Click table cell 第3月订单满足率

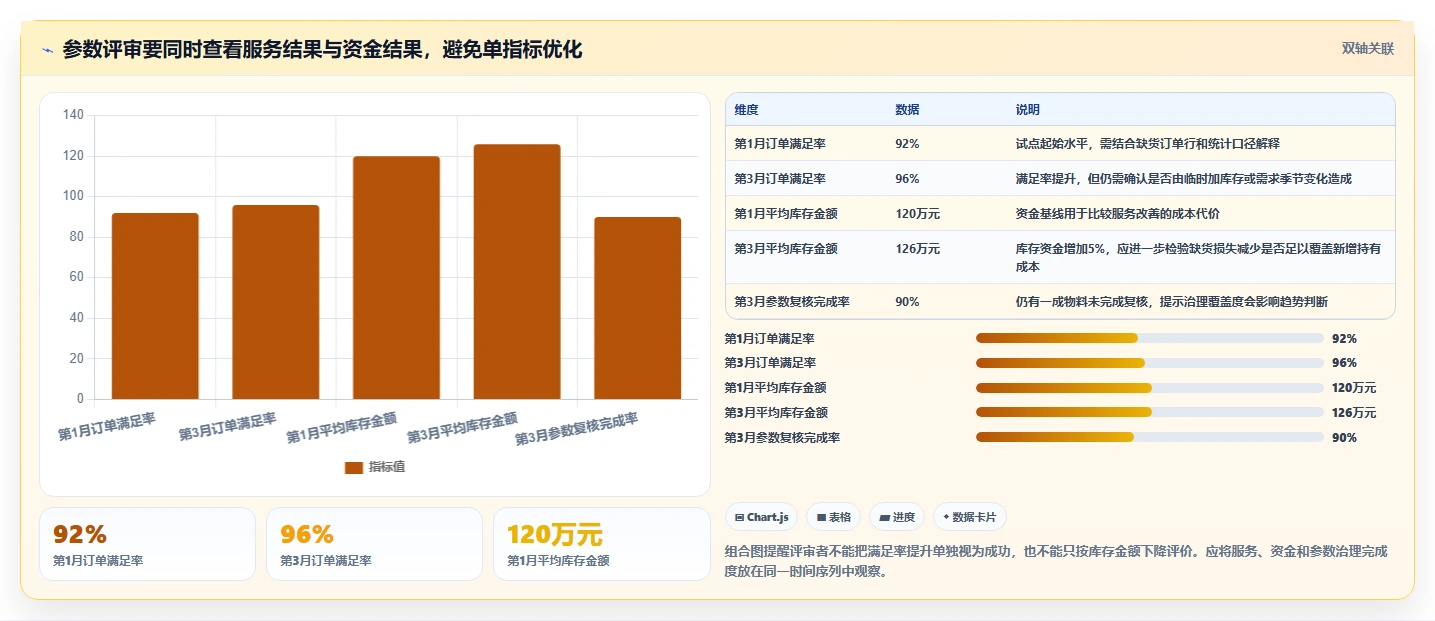click(x=780, y=179)
